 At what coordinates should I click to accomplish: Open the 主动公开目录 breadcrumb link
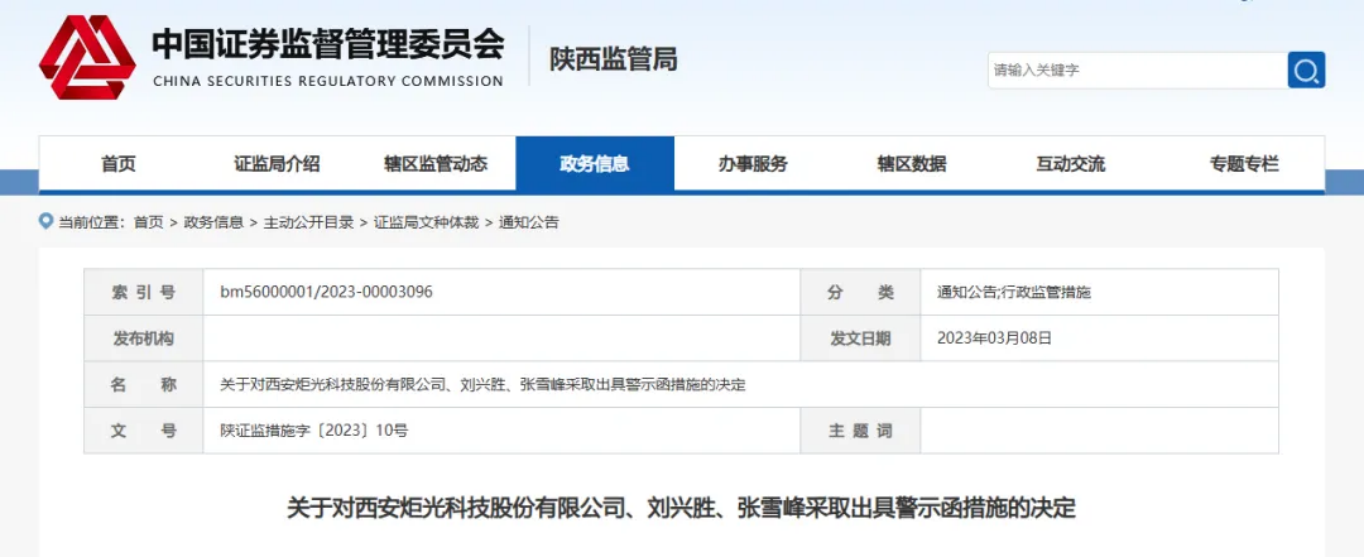click(308, 222)
